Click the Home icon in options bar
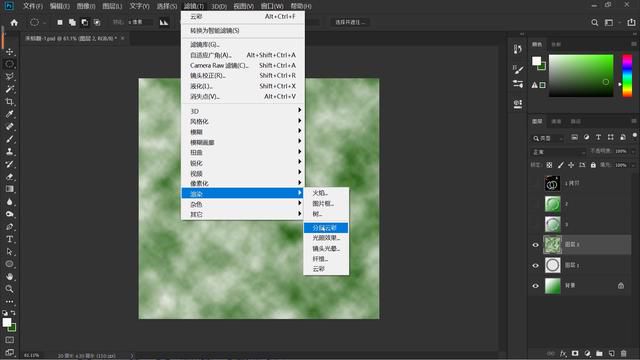The image size is (640, 360). (x=14, y=22)
